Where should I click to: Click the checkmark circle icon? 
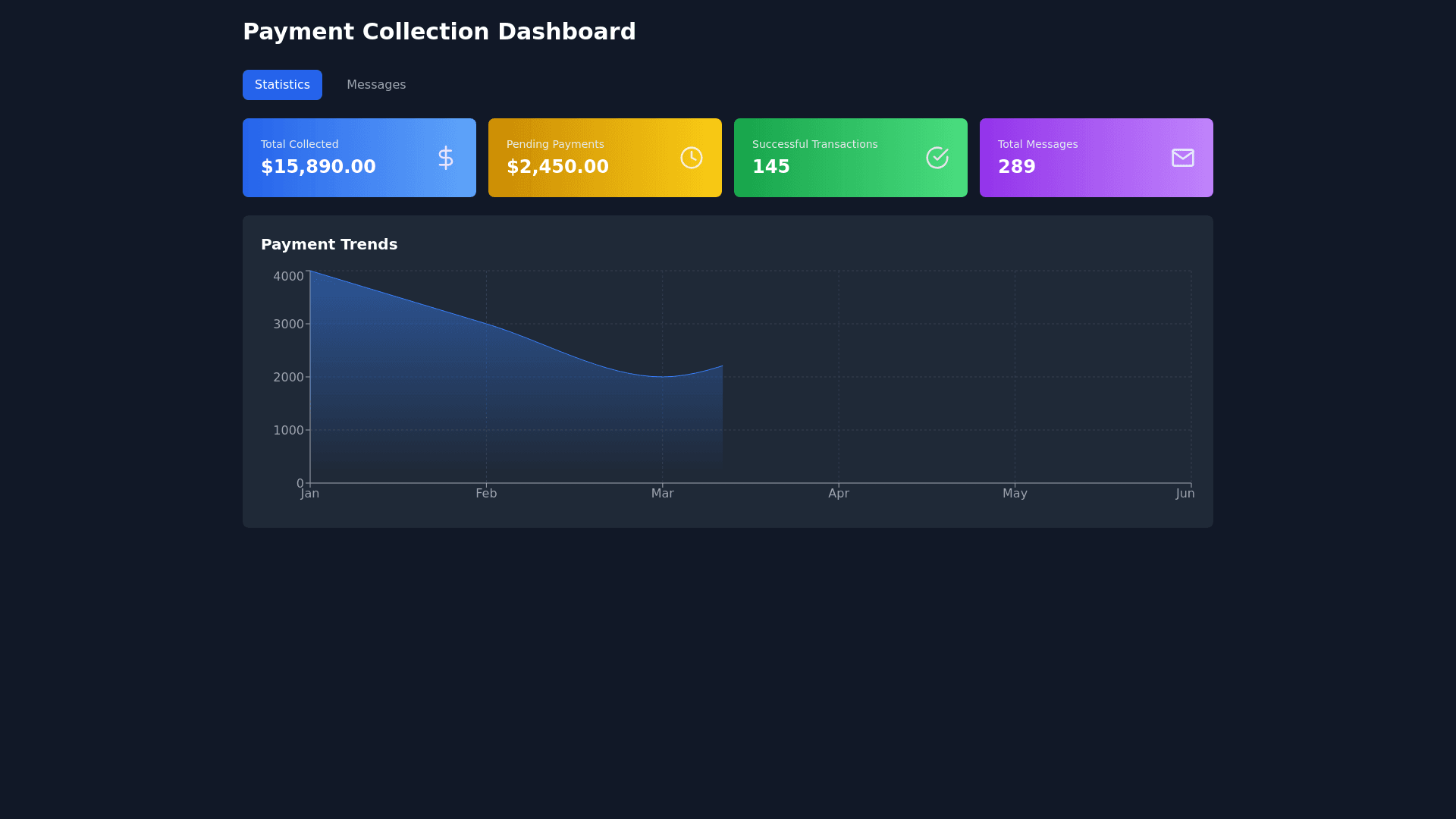[937, 158]
